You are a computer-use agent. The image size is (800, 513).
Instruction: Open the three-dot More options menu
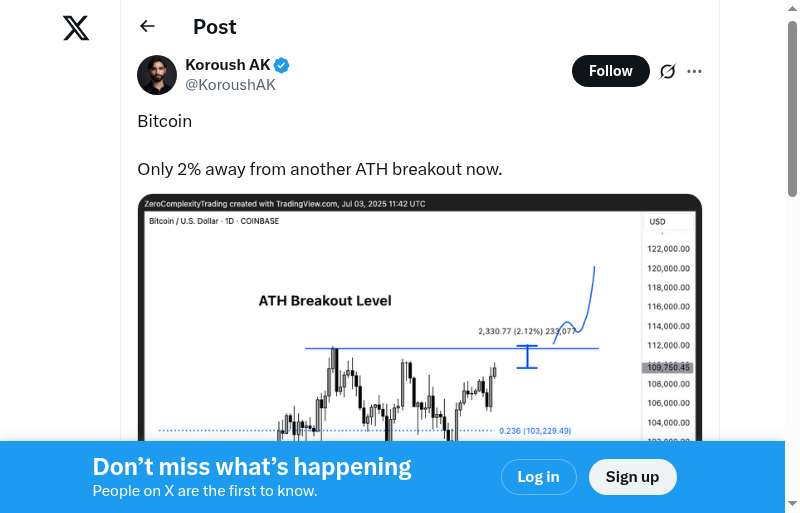(x=695, y=71)
